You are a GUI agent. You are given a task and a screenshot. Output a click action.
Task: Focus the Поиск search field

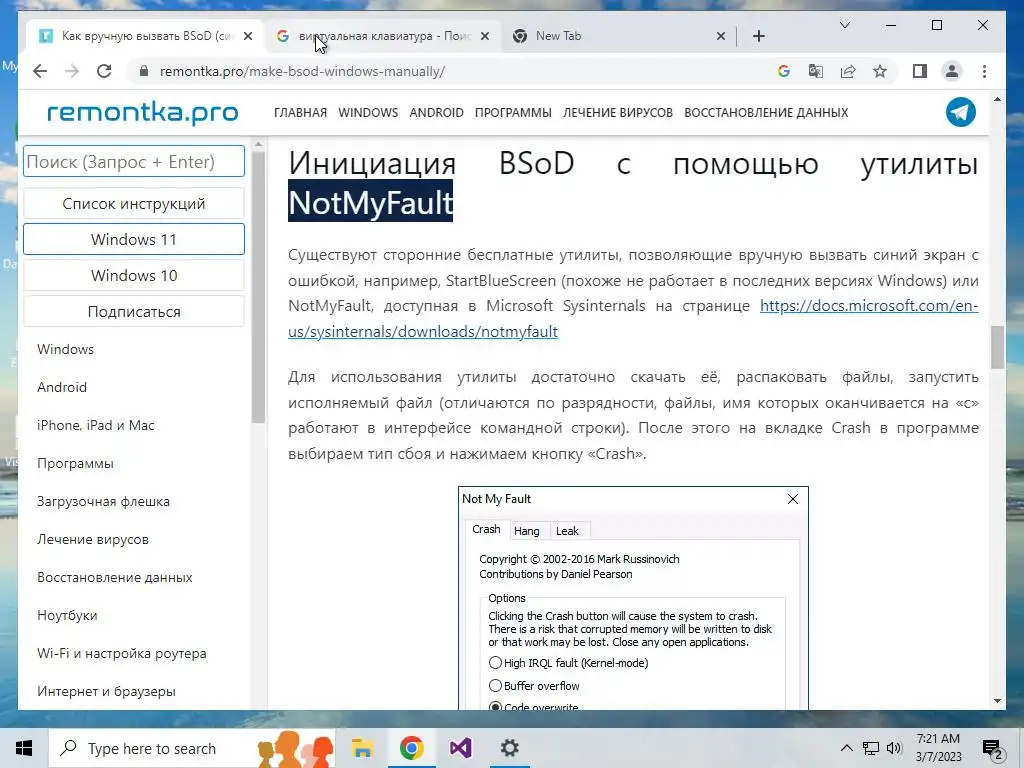click(134, 161)
